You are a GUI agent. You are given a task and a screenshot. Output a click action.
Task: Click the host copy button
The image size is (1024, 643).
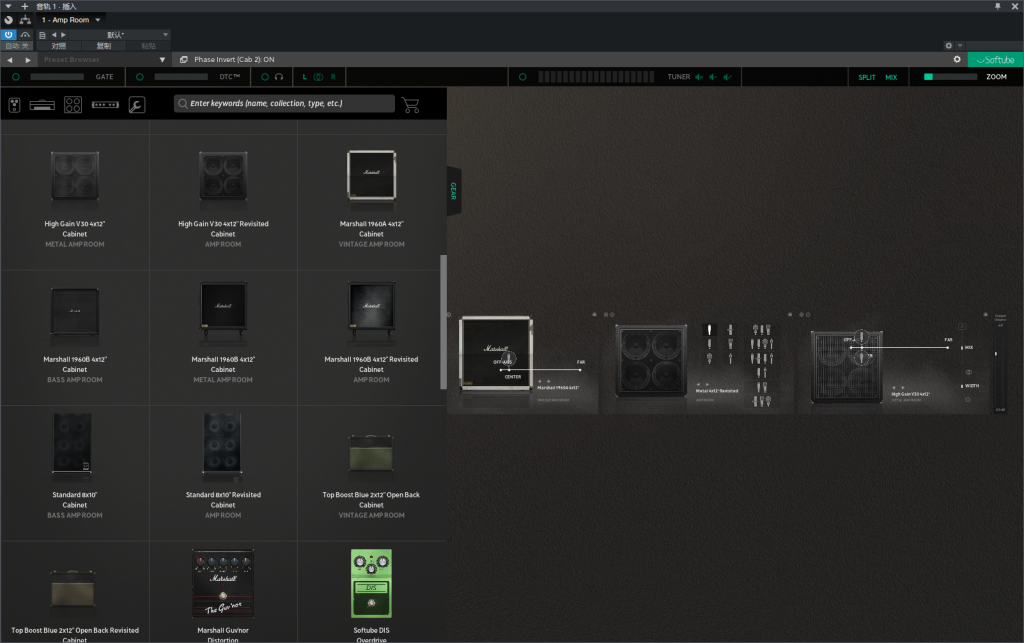point(104,46)
